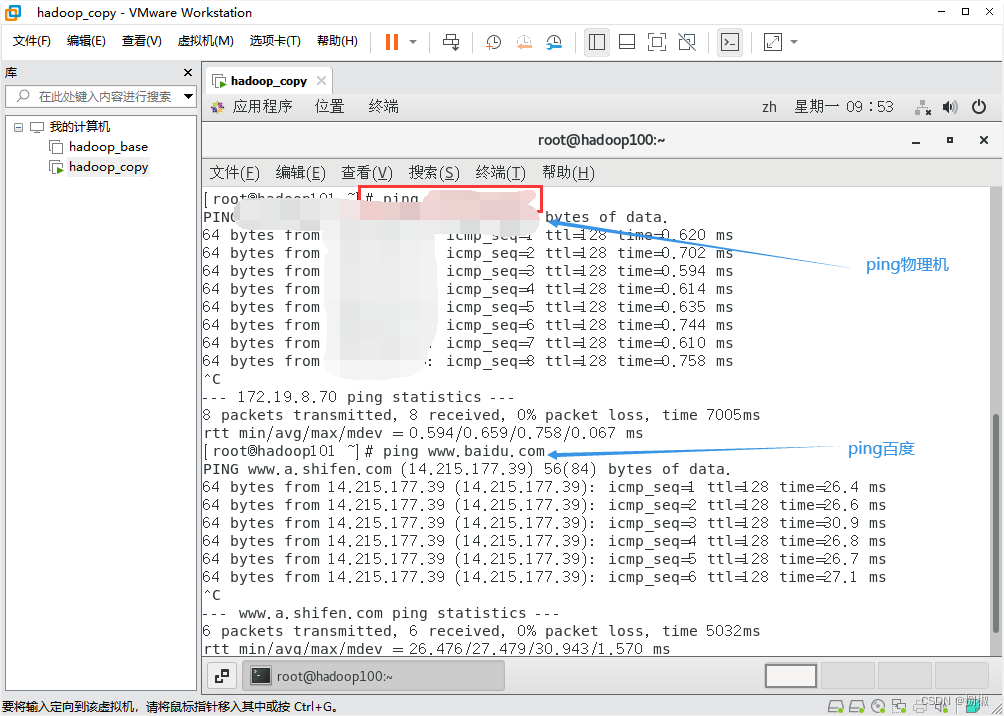Image resolution: width=1004 pixels, height=716 pixels.
Task: Switch to the second workspace
Action: 848,676
